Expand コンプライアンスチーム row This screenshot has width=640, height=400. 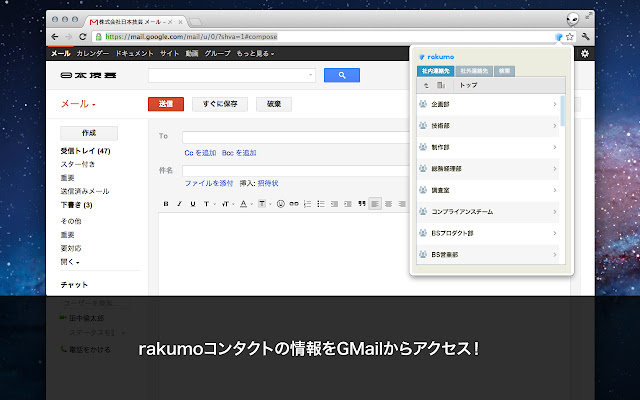click(488, 211)
